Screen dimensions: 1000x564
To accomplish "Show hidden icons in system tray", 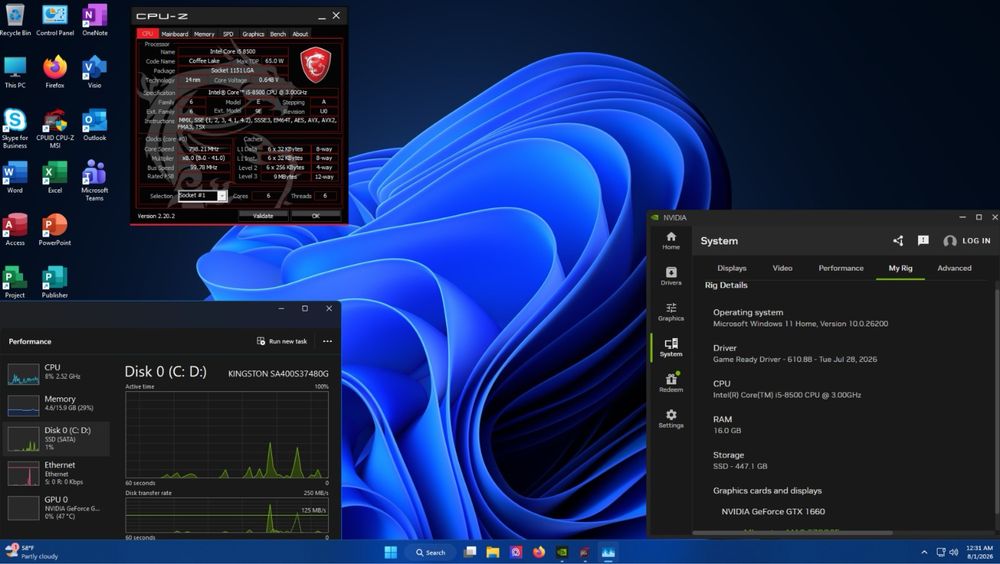I will click(924, 552).
